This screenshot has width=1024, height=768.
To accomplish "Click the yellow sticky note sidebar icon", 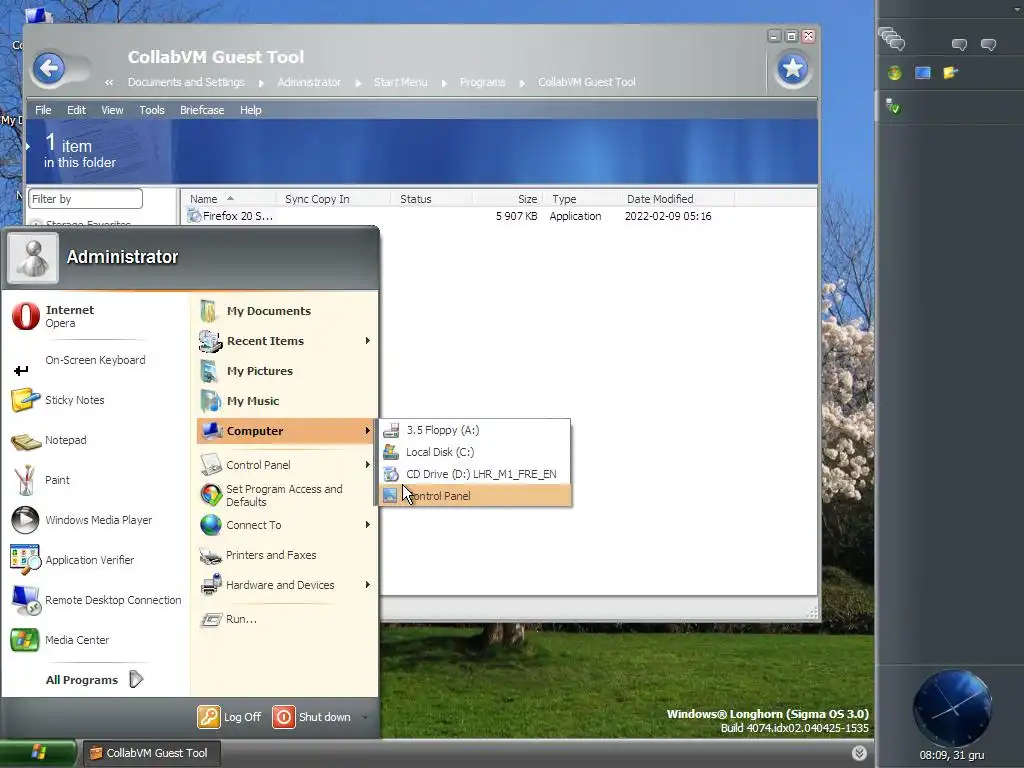I will [950, 72].
